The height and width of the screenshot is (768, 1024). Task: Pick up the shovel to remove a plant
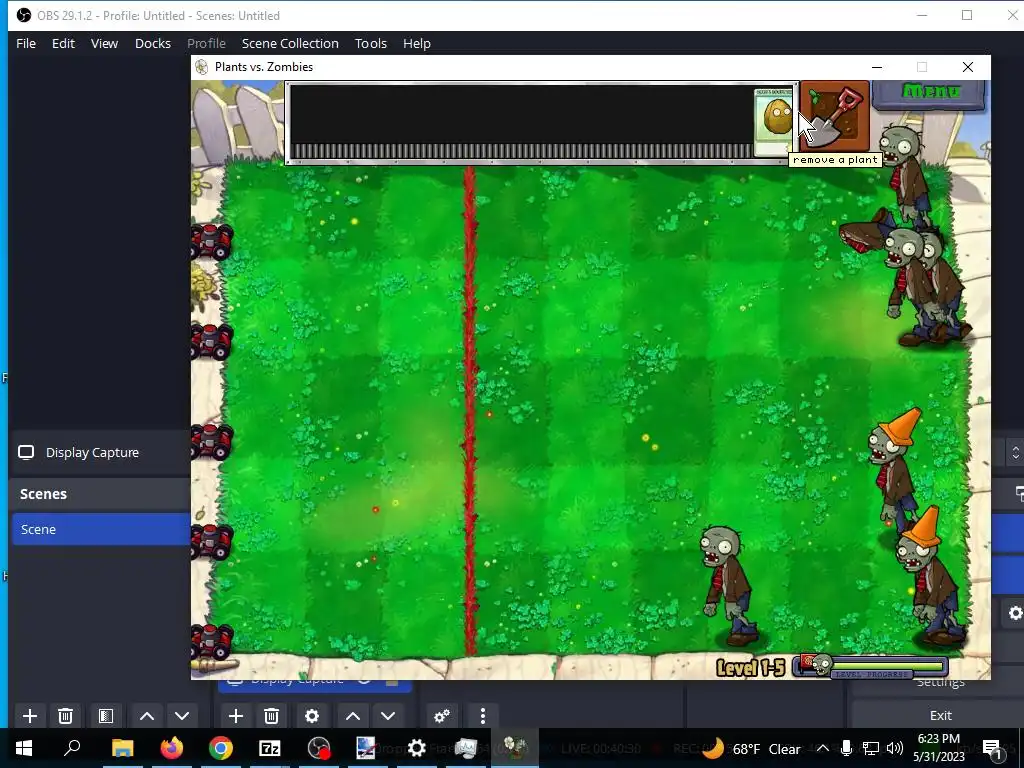point(835,116)
